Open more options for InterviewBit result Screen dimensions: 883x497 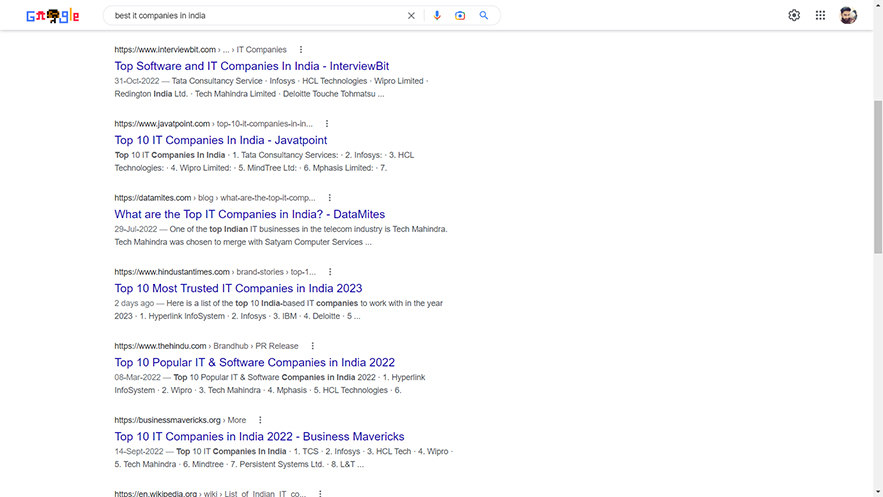[301, 50]
